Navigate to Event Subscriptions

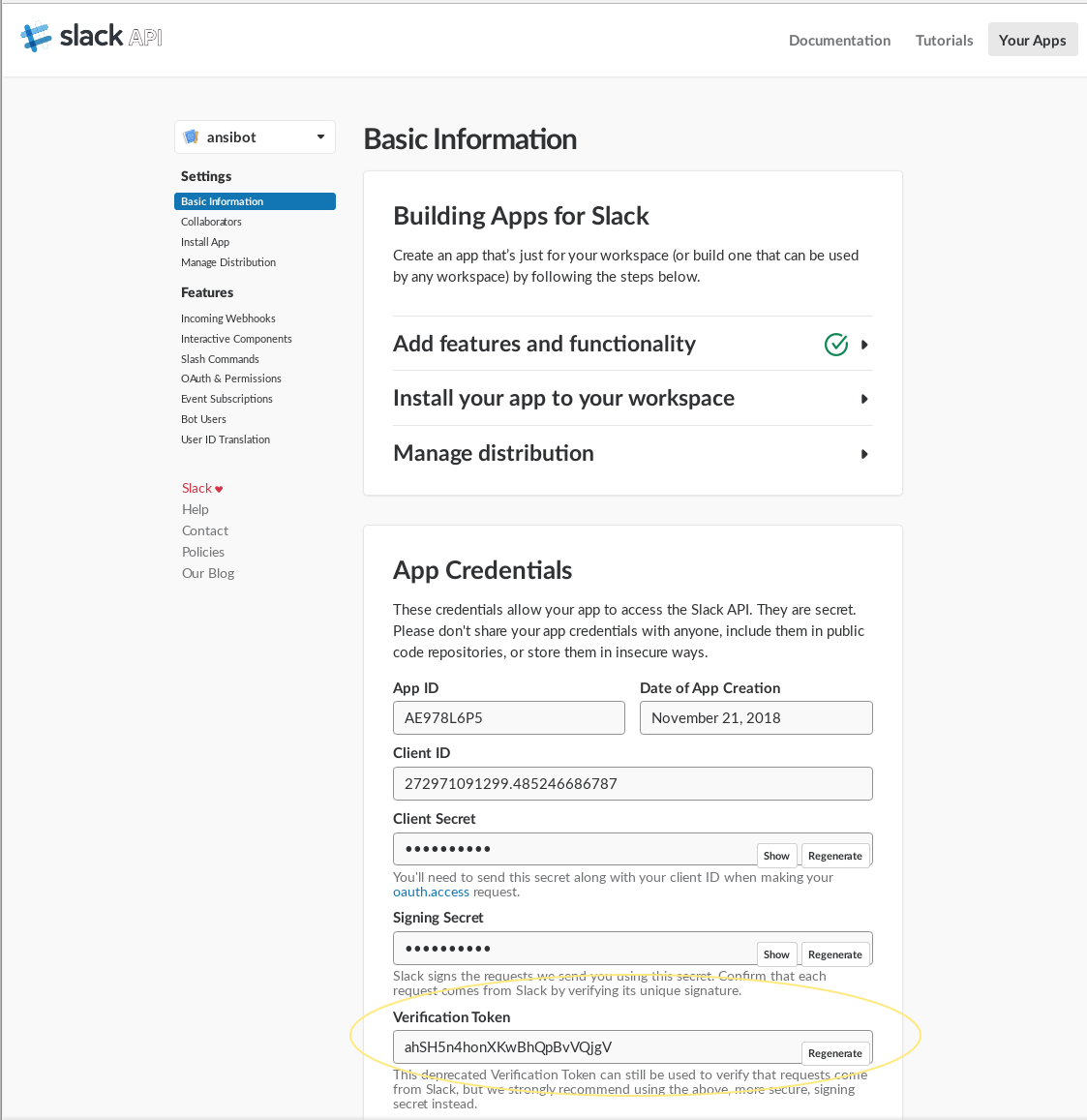226,399
